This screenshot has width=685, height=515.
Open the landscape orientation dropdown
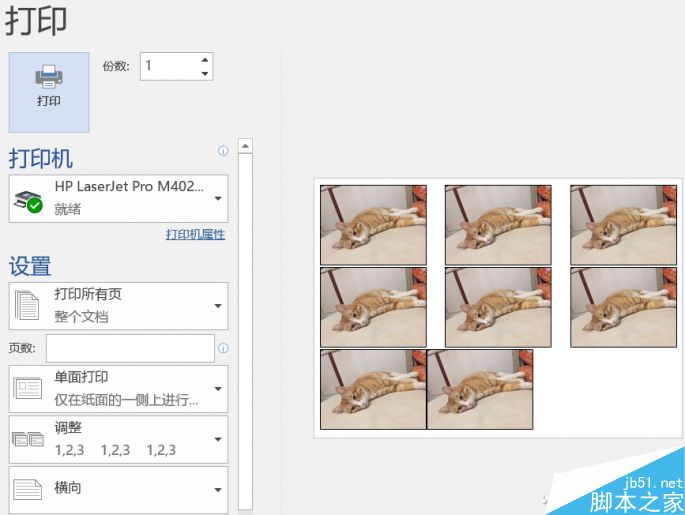point(118,490)
